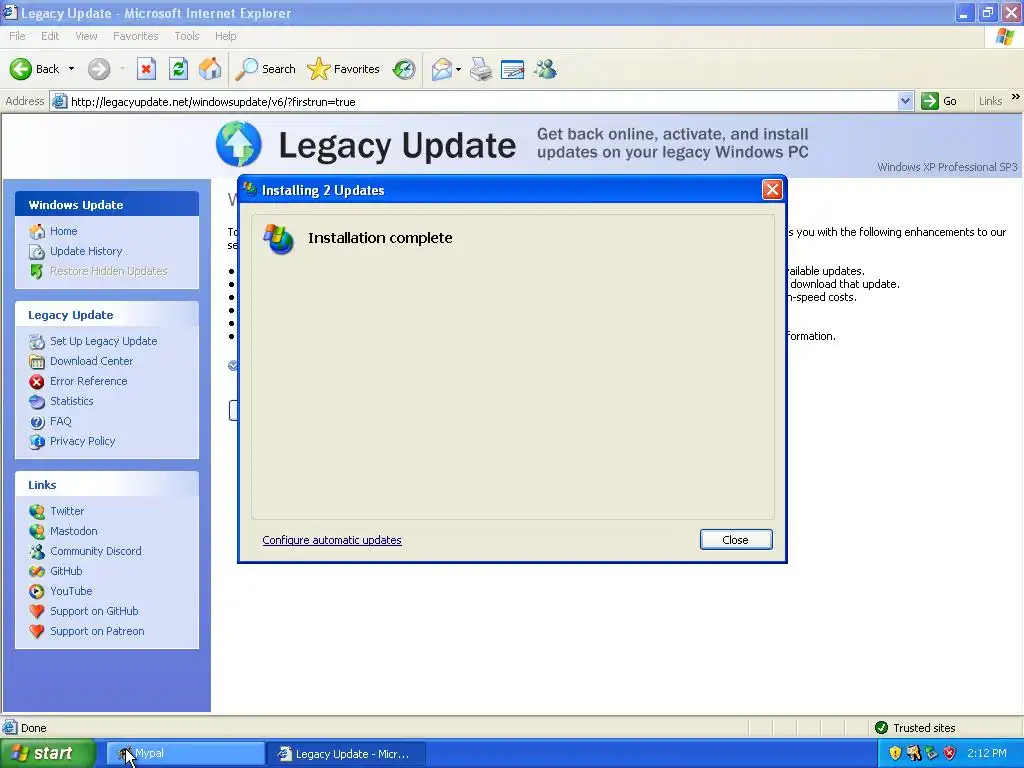Click the Statistics sidebar icon

point(37,401)
